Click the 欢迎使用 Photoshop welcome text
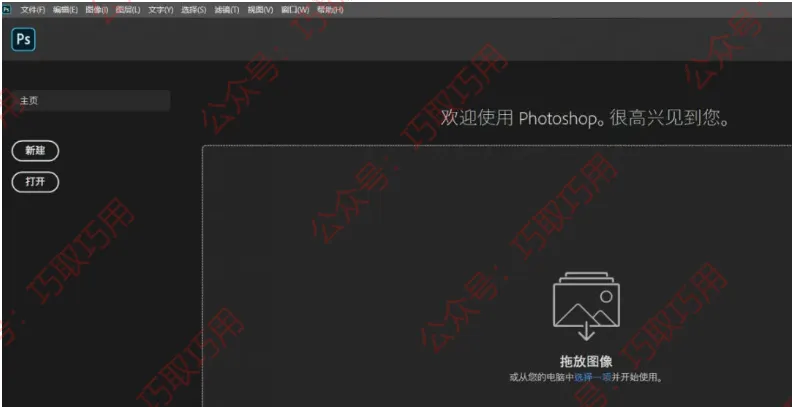 pos(586,118)
